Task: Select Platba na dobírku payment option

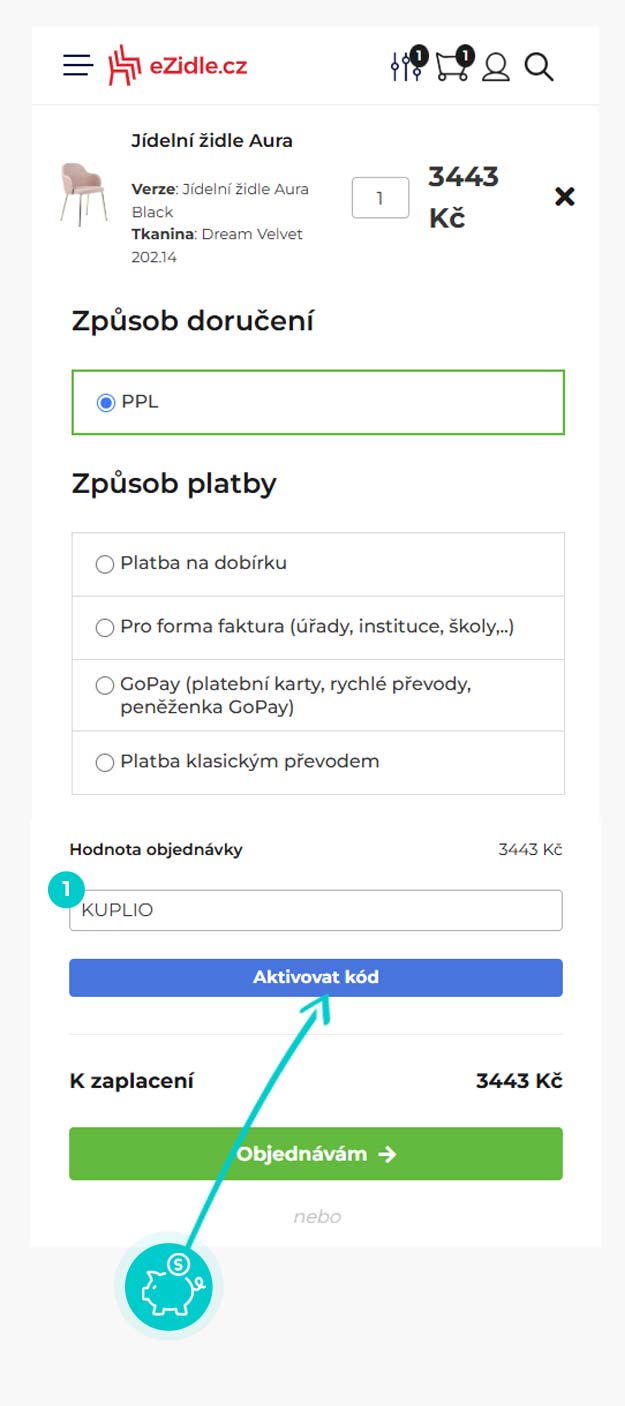Action: (x=105, y=565)
